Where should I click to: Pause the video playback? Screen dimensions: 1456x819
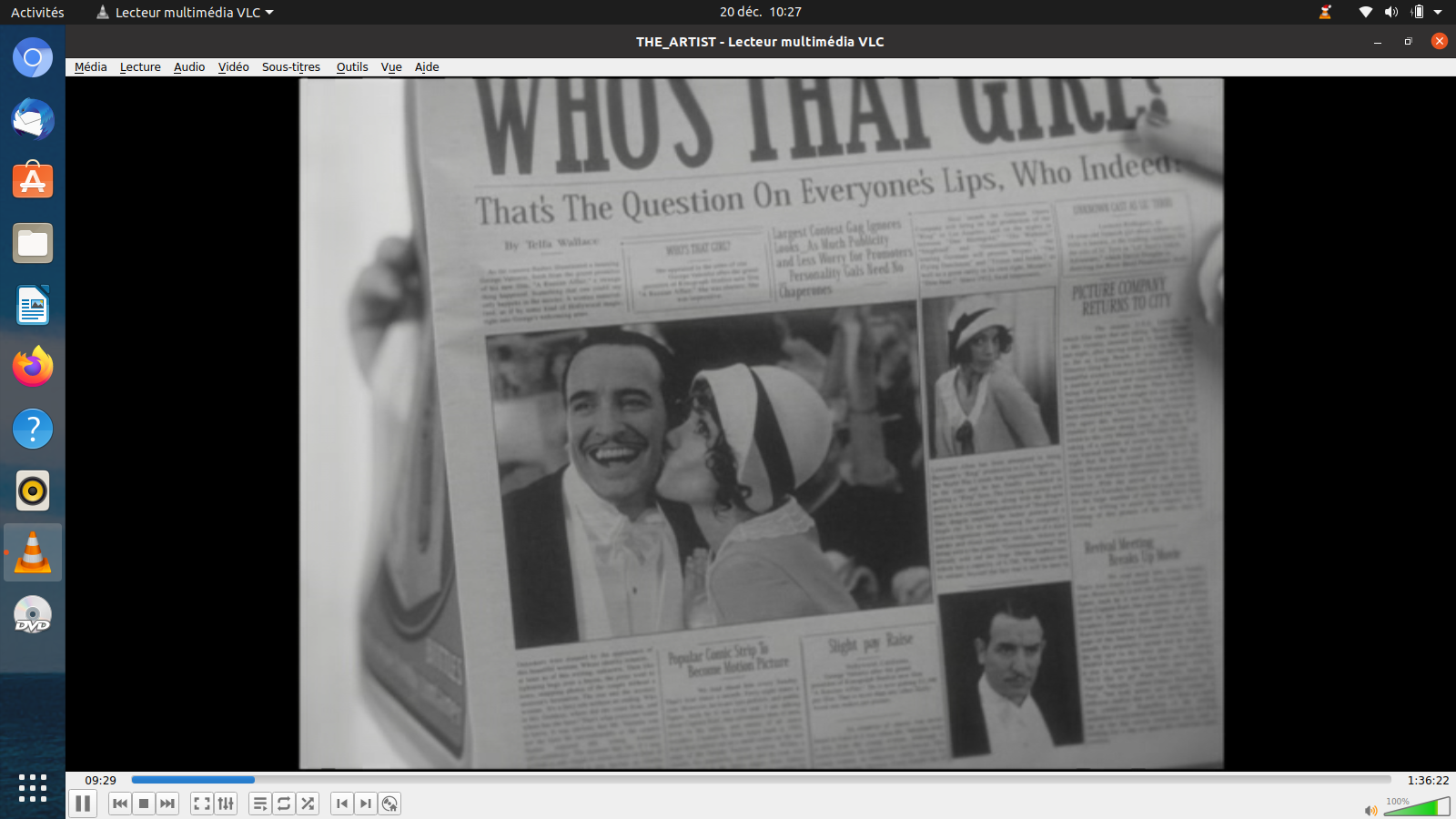point(83,804)
